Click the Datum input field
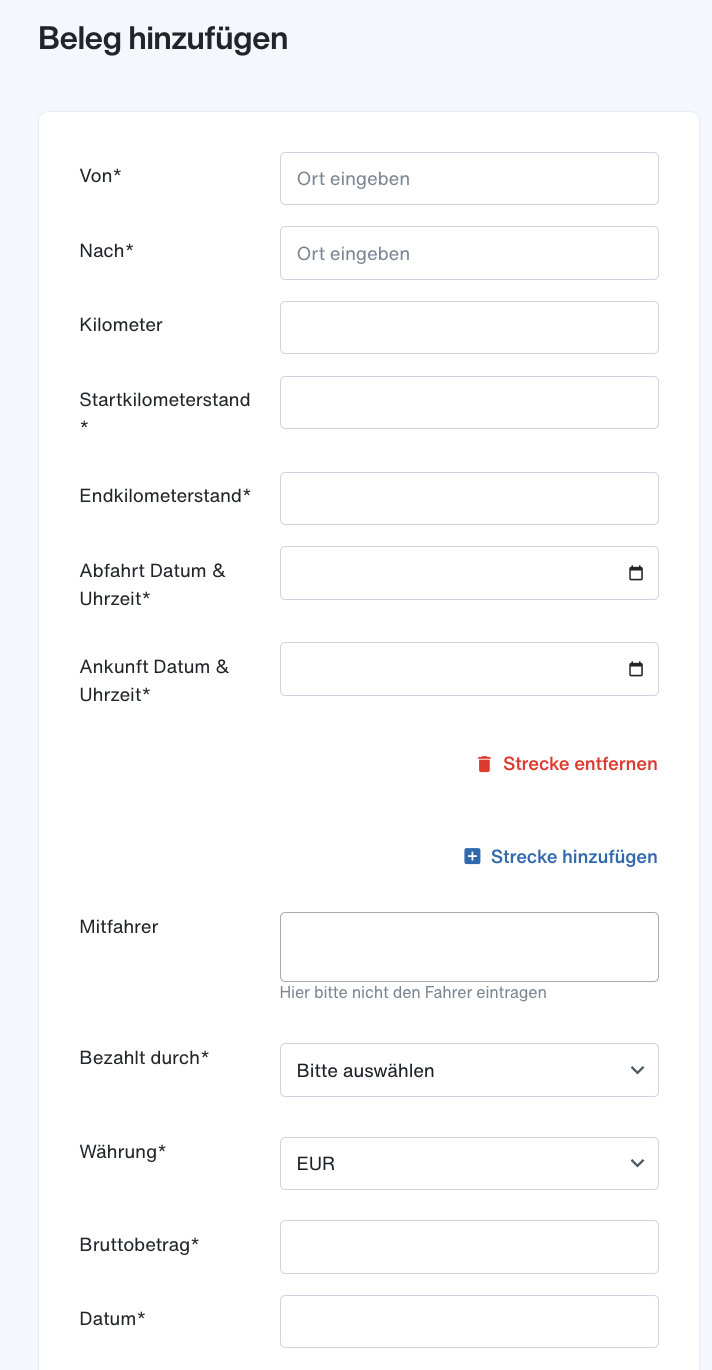 tap(469, 1321)
